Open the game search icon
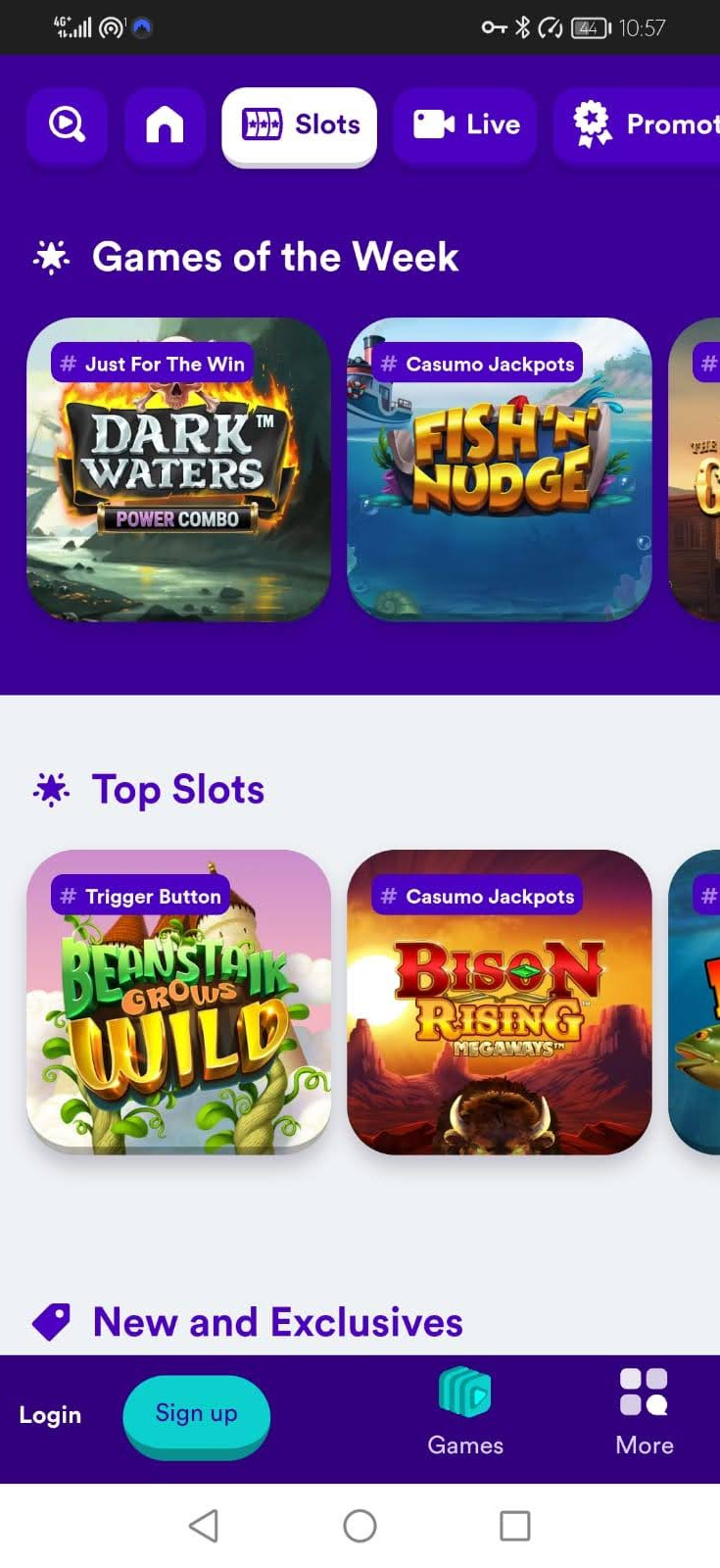The width and height of the screenshot is (720, 1568). 67,125
